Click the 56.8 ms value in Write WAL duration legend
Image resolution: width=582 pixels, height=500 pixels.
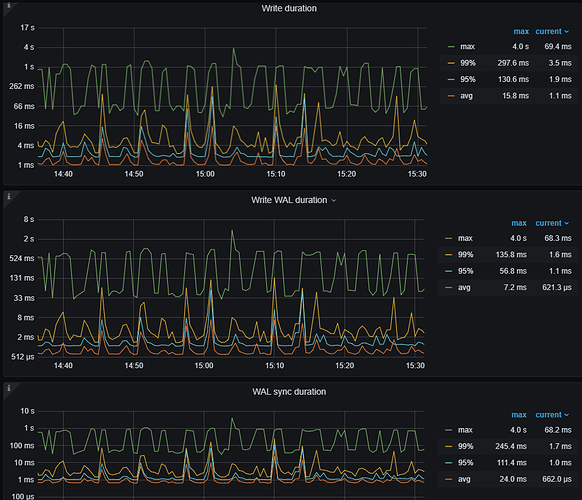click(513, 271)
